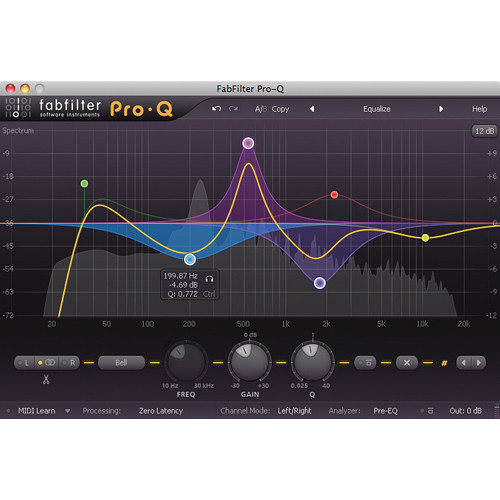Delete the band with the X button
This screenshot has height=500, width=500.
point(407,363)
